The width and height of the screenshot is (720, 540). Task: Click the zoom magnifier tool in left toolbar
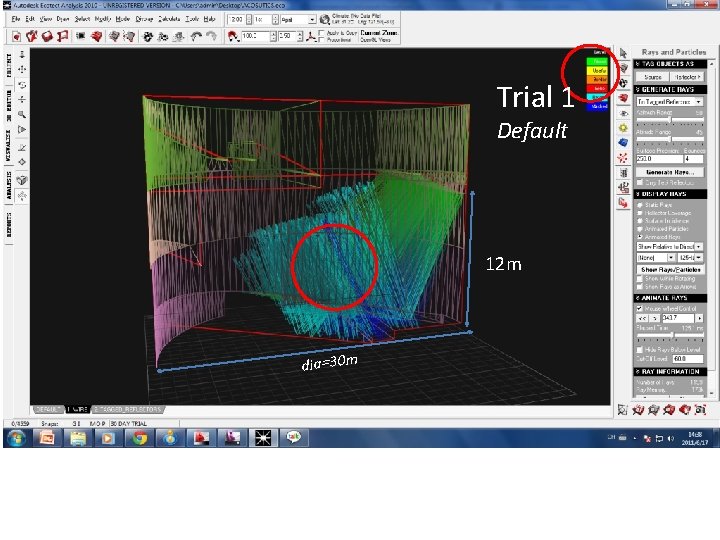22,114
